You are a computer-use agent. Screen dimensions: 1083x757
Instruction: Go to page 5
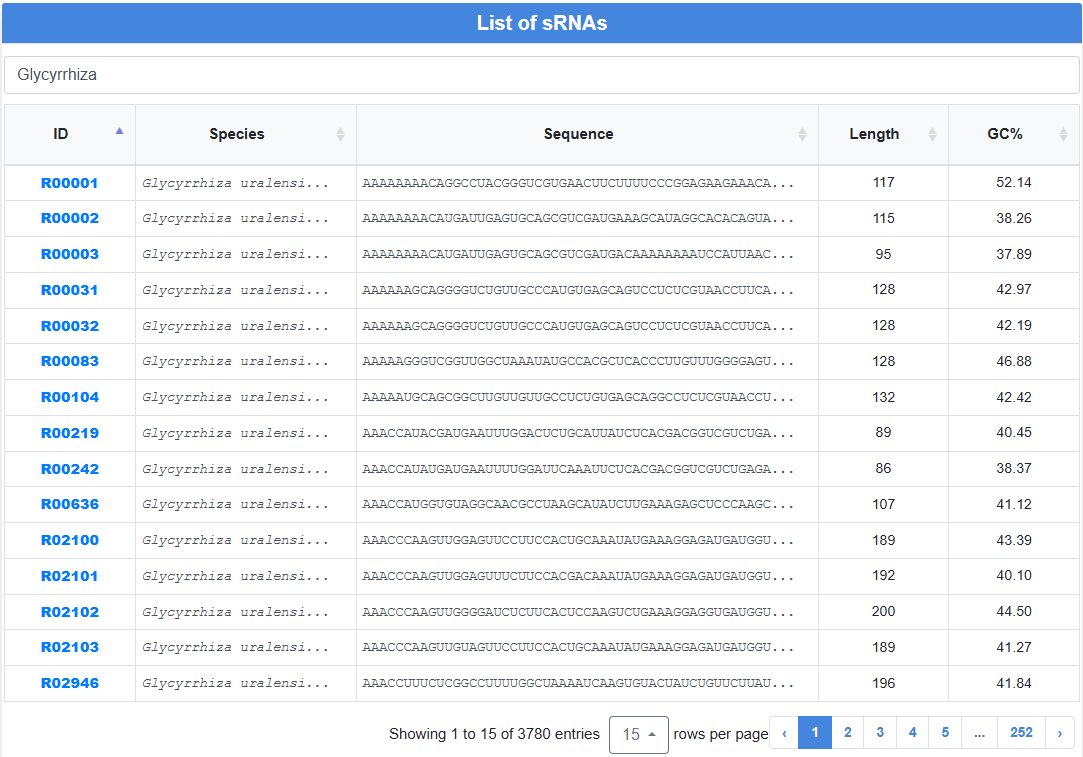pos(945,733)
